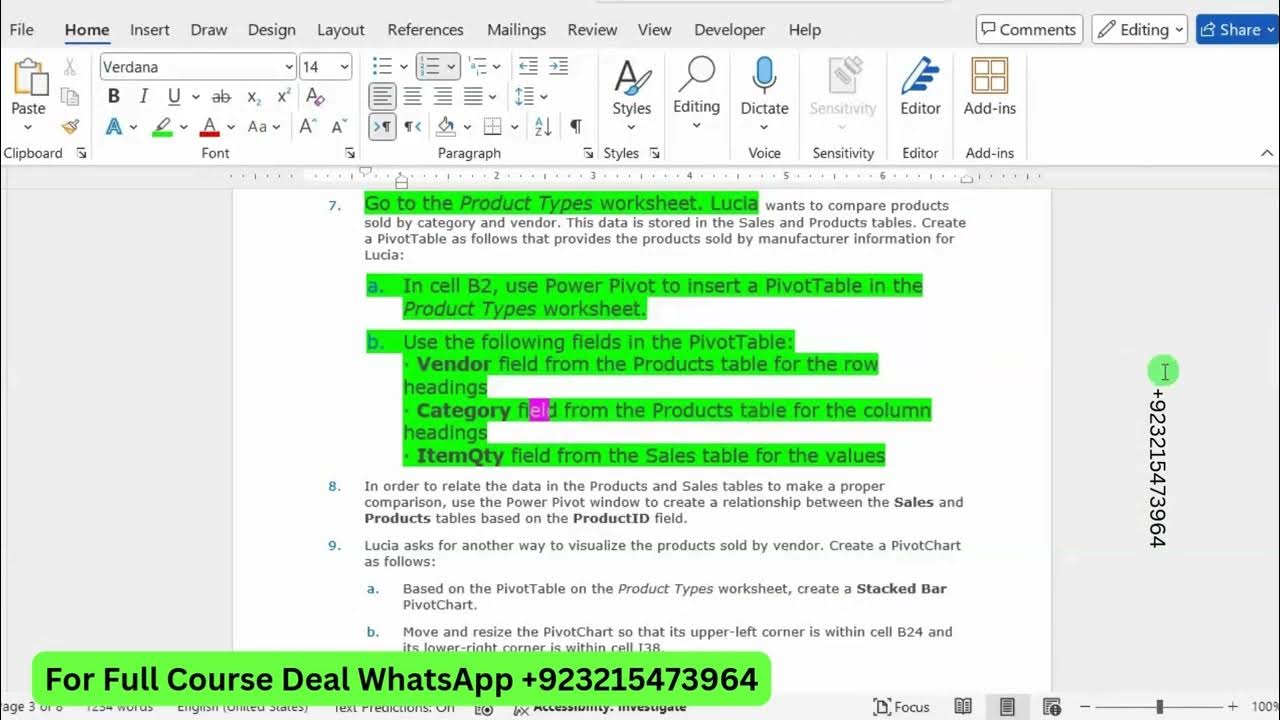The image size is (1280, 720).
Task: Apply Borders using the grid icon
Action: (492, 127)
